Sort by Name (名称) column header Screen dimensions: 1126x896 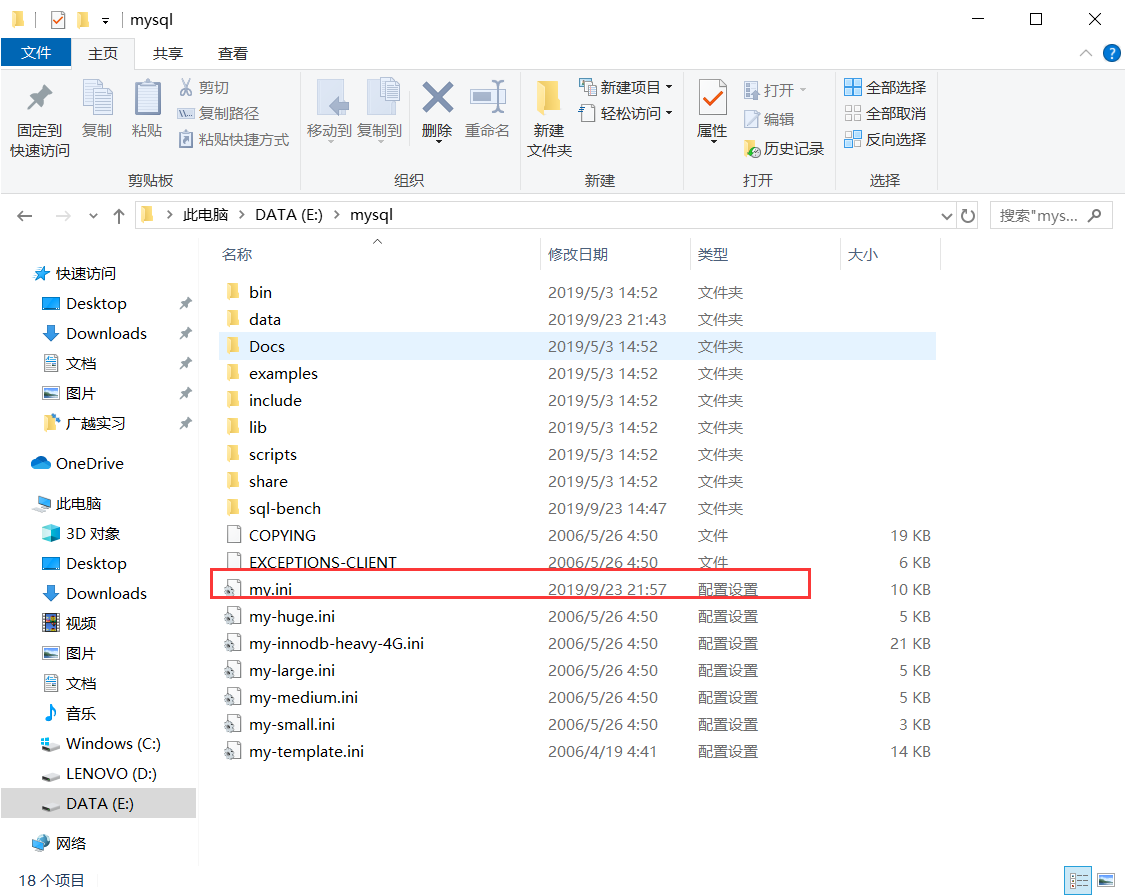[x=237, y=254]
